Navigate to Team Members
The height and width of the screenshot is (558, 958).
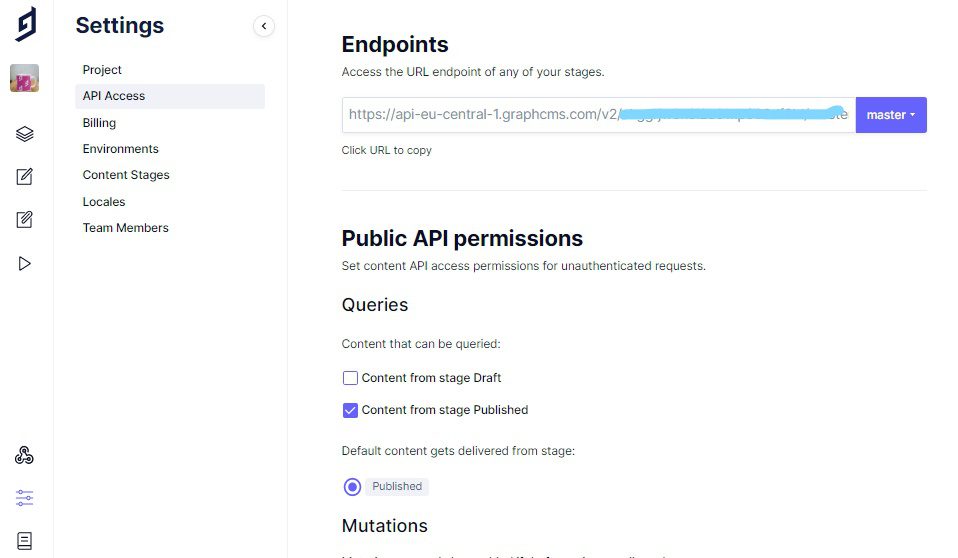coord(125,228)
